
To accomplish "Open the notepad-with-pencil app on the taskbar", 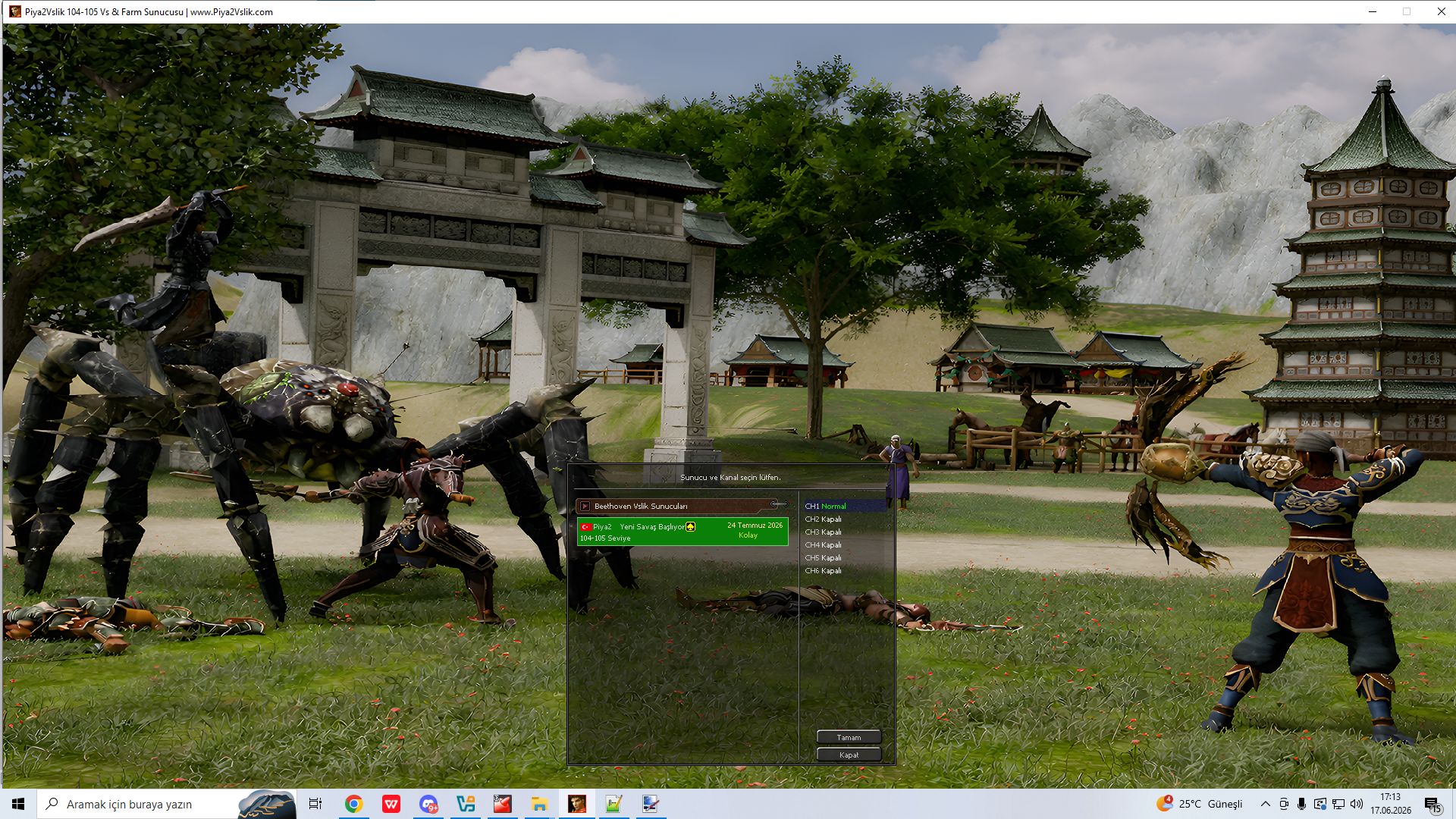I will [x=613, y=804].
